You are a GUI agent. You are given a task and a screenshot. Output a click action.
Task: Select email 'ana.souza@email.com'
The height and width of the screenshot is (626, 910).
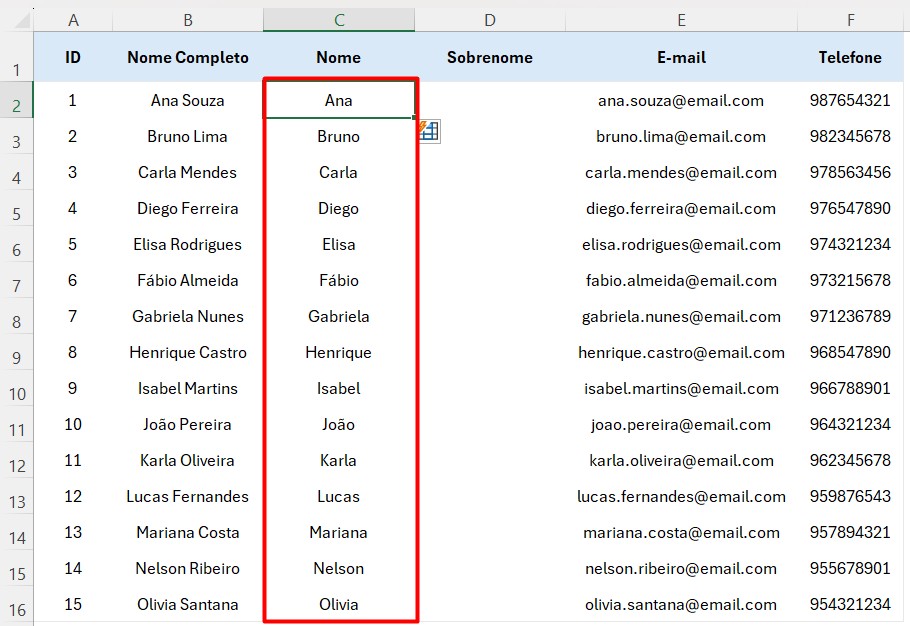[681, 100]
